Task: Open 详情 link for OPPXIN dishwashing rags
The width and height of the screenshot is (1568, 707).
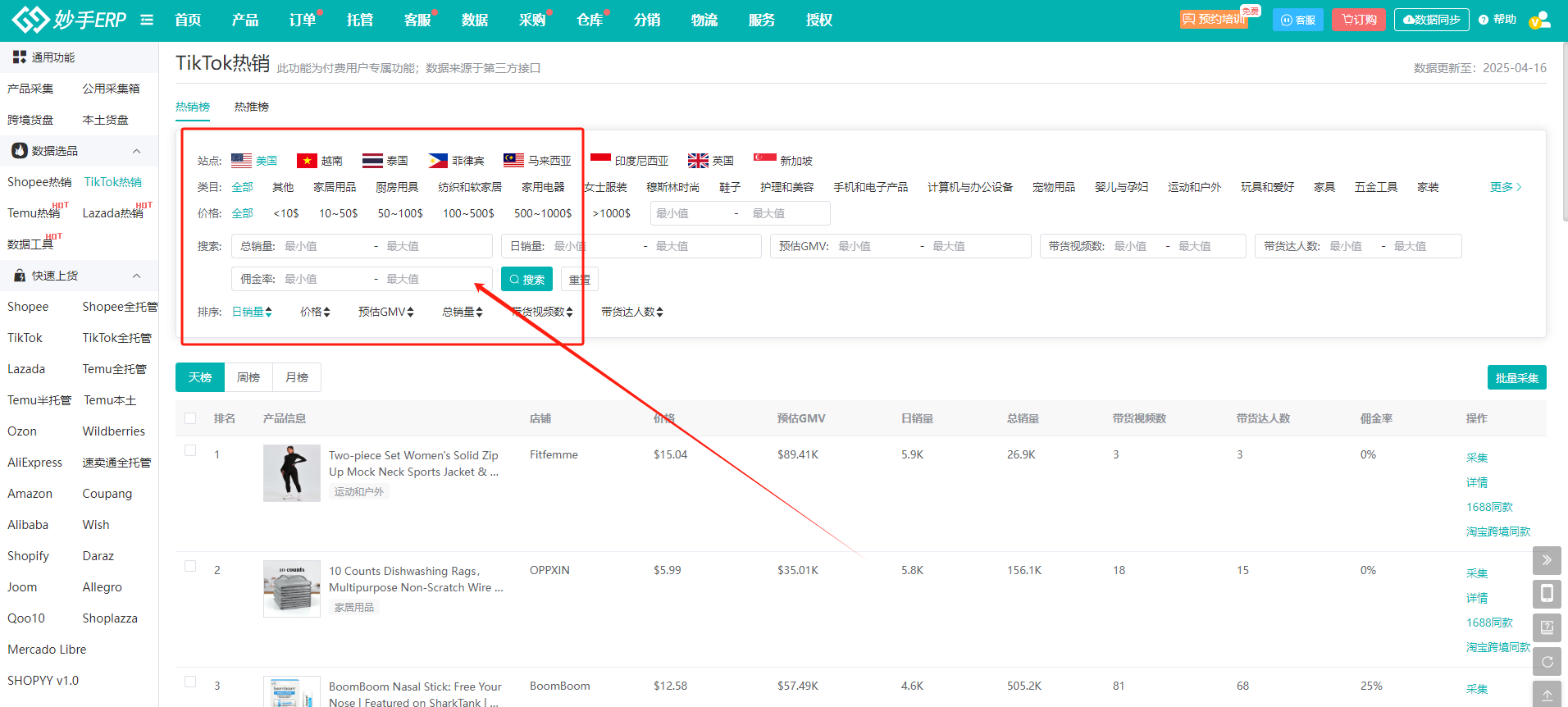Action: tap(1477, 598)
